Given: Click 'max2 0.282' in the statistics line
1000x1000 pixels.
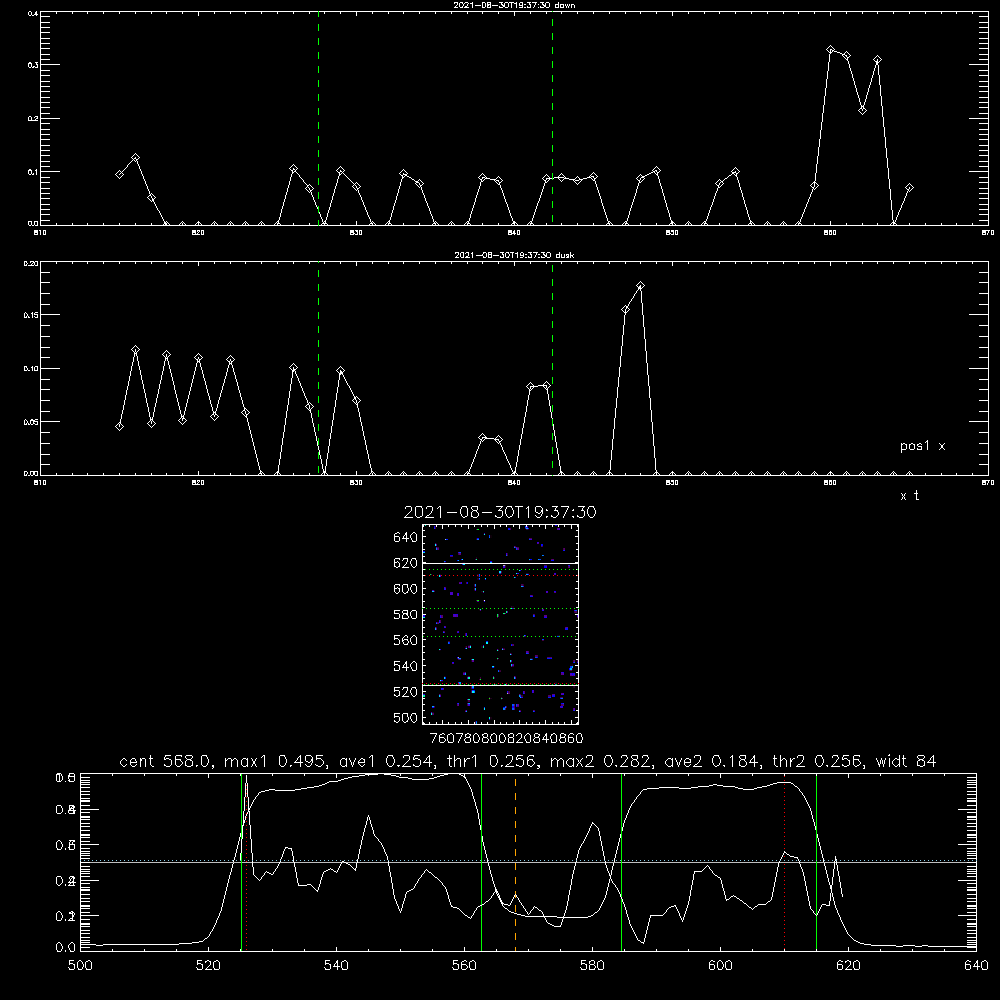Looking at the screenshot, I should pyautogui.click(x=599, y=761).
